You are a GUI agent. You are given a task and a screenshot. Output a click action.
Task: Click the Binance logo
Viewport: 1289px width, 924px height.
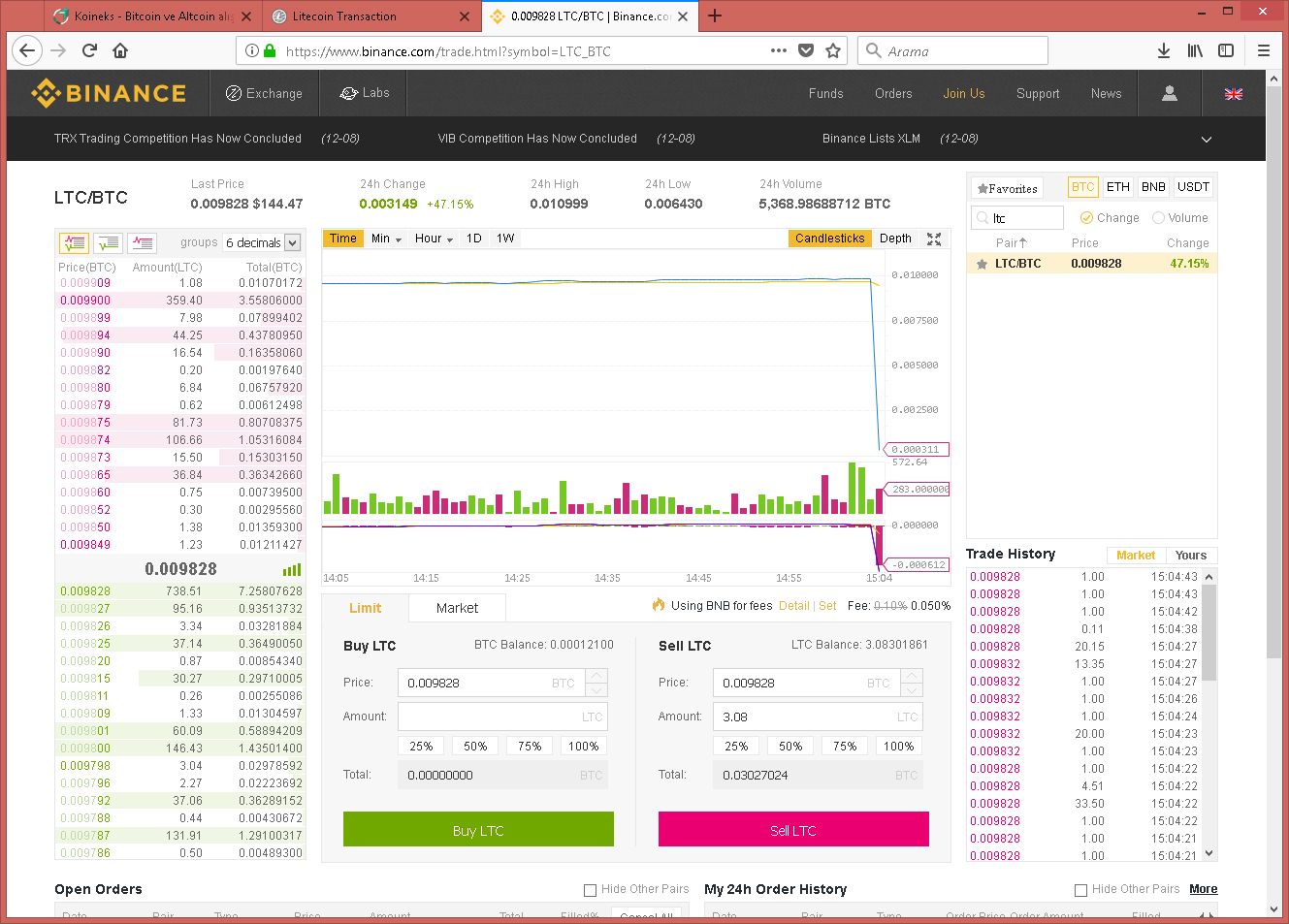click(x=109, y=93)
